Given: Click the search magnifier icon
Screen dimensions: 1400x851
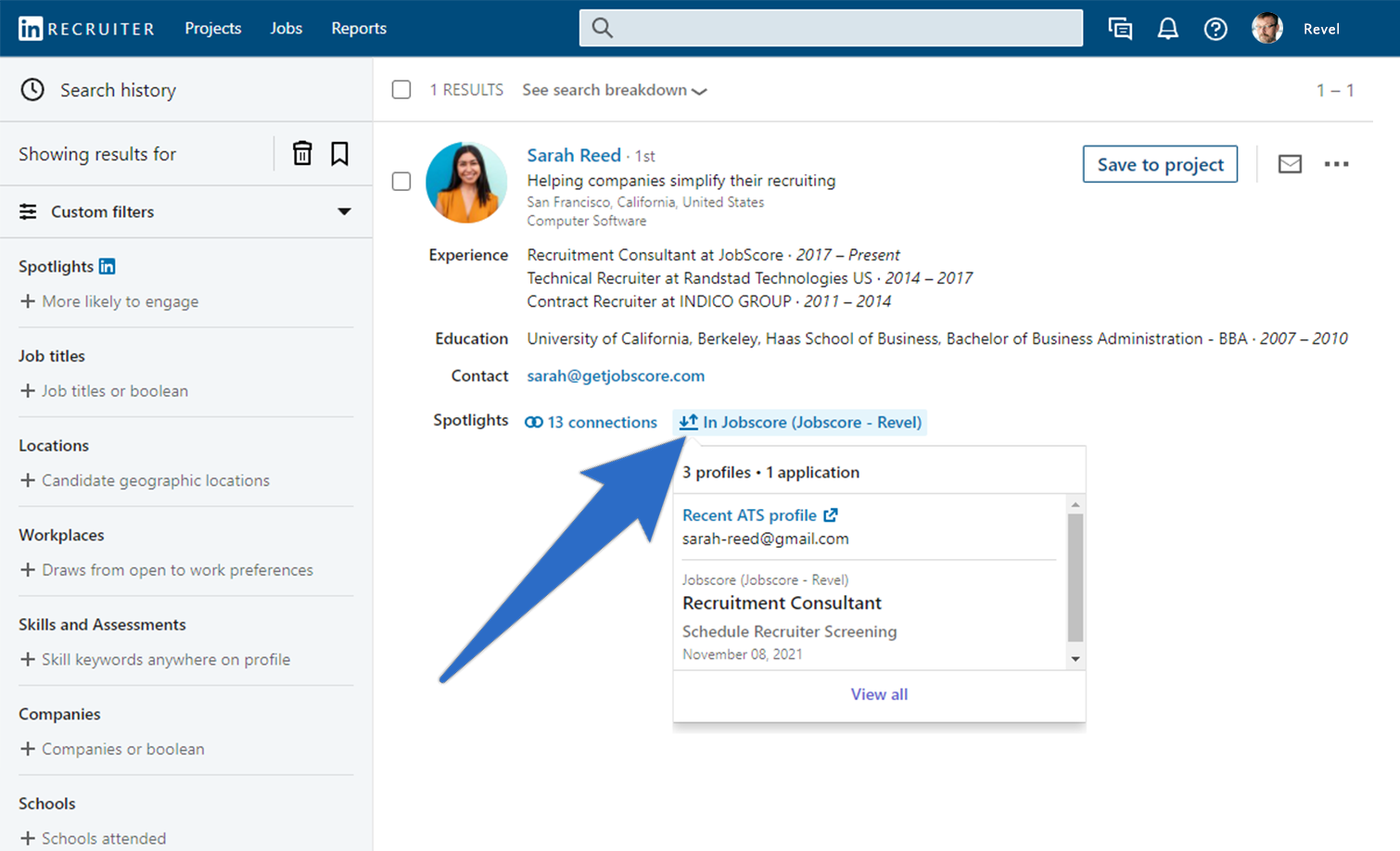Looking at the screenshot, I should point(603,28).
